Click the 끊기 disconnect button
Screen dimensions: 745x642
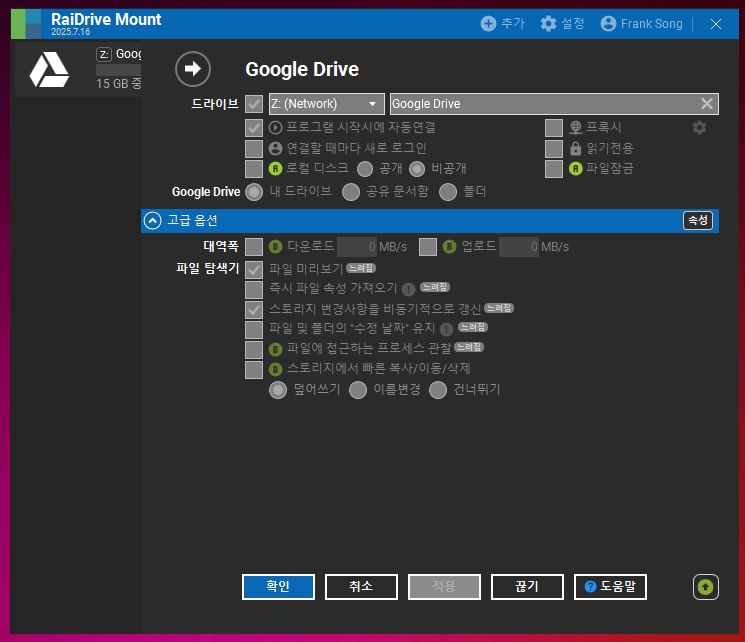(x=527, y=587)
